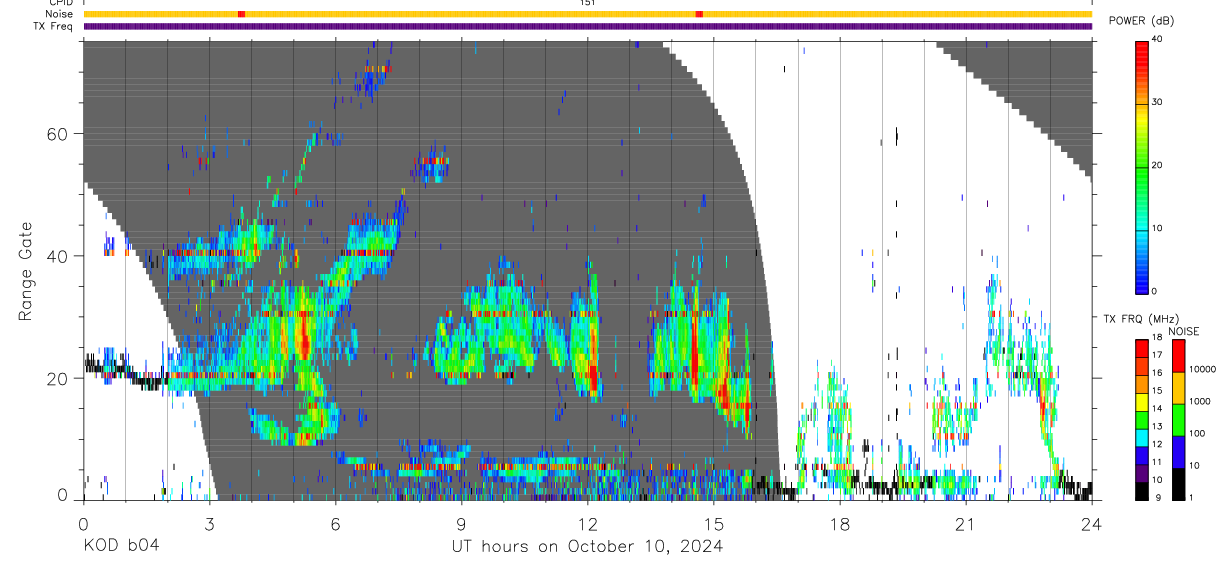This screenshot has width=1228, height=567.
Task: Click the CPID value 151
Action: click(588, 3)
